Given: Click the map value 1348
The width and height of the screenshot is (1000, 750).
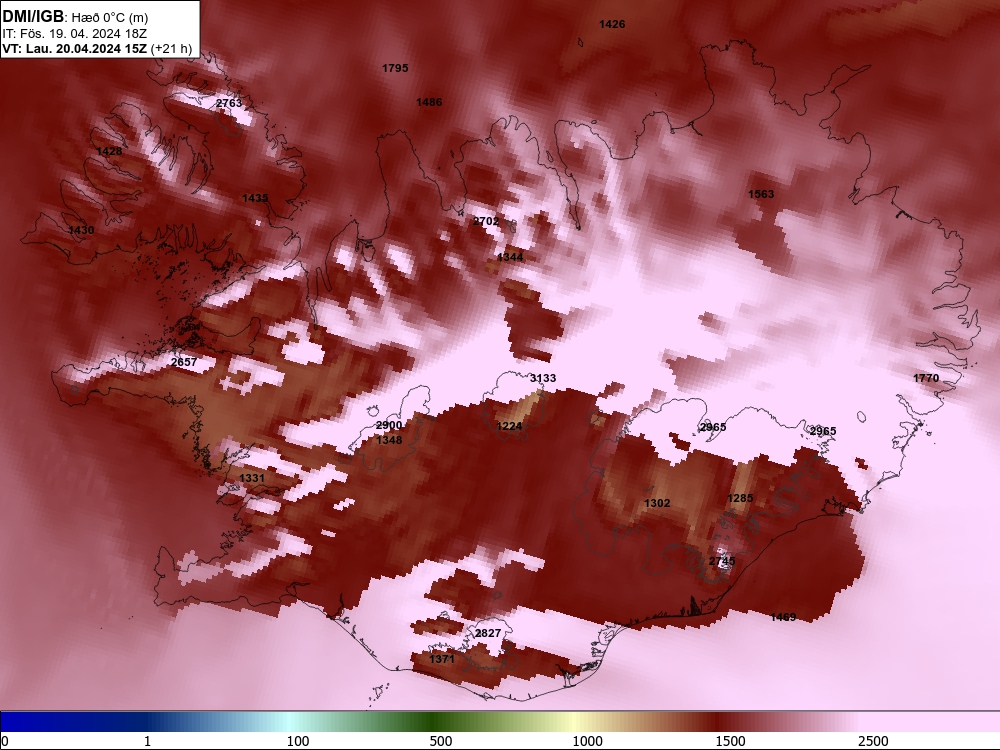Looking at the screenshot, I should [389, 440].
